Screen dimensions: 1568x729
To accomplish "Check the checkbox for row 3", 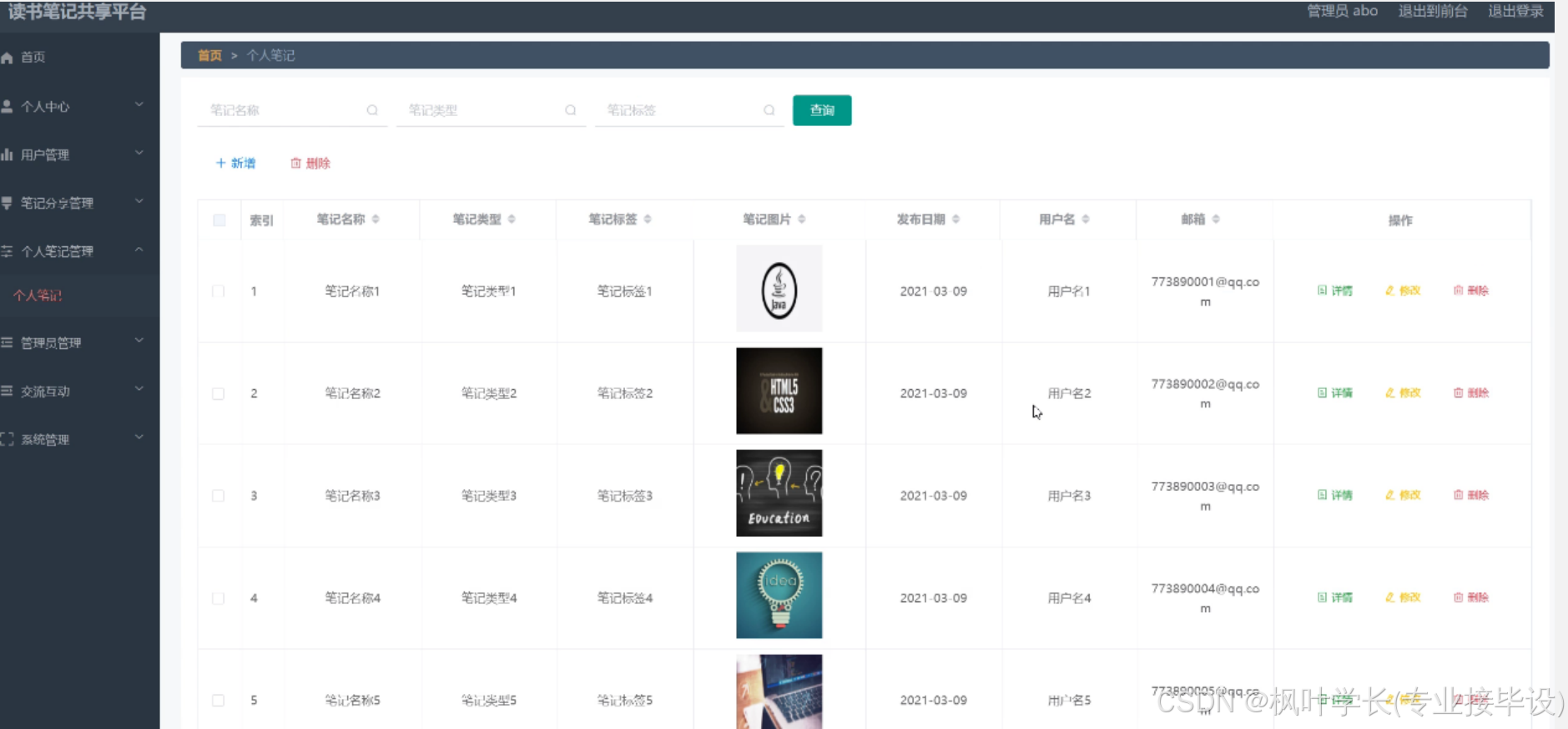I will [x=219, y=496].
